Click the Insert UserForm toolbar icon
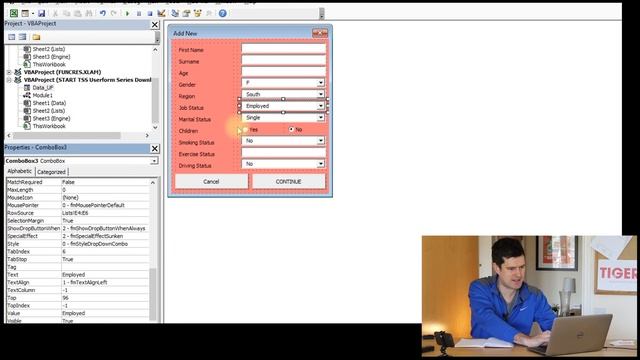The width and height of the screenshot is (640, 360). tap(25, 13)
